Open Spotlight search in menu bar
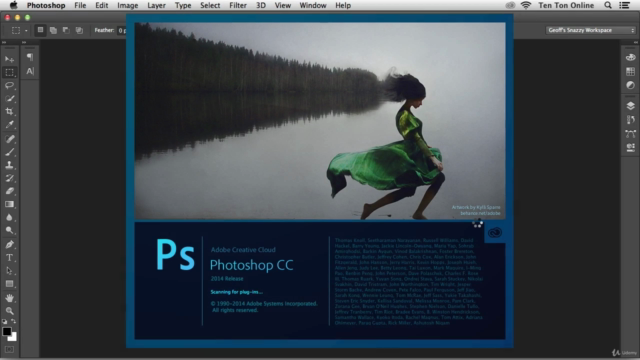 pyautogui.click(x=608, y=5)
